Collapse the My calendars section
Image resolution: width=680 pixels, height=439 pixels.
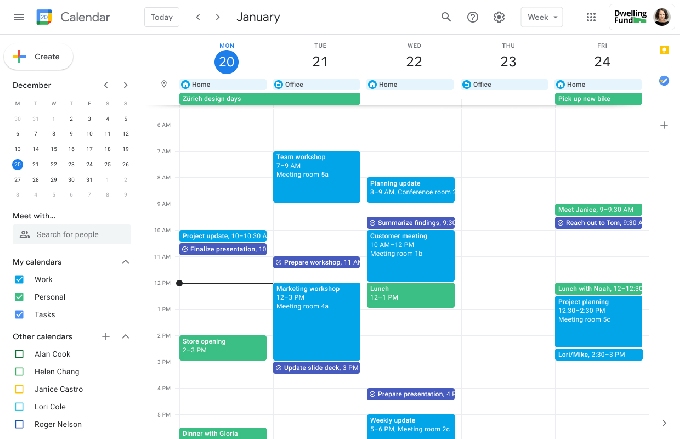pos(125,262)
